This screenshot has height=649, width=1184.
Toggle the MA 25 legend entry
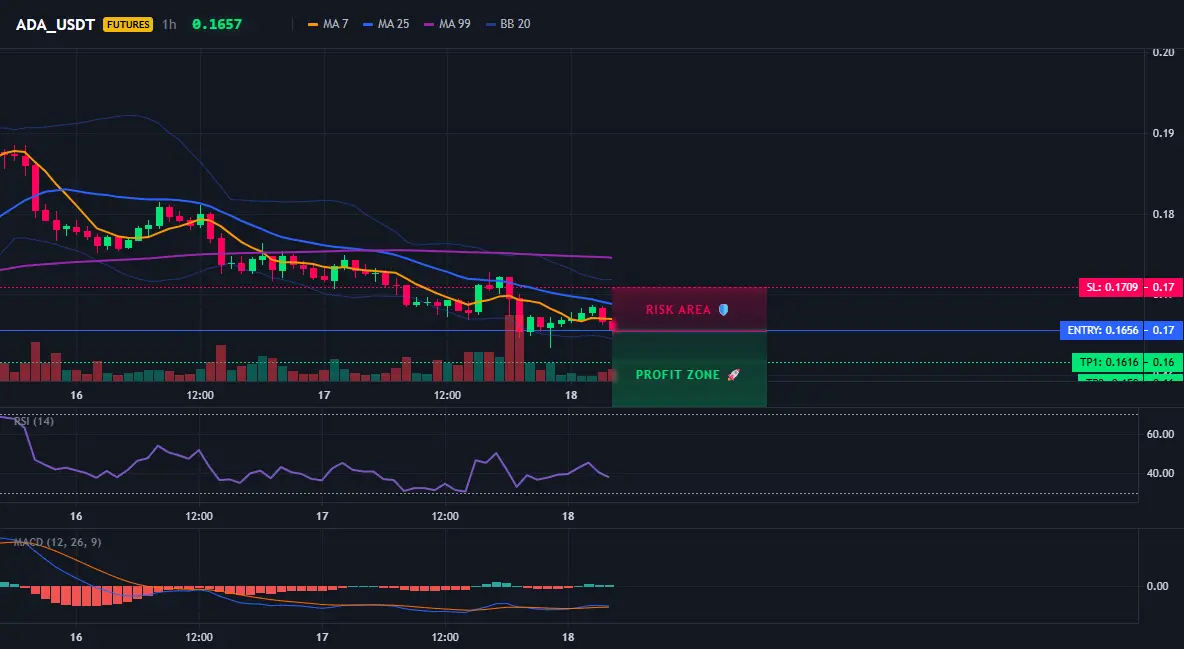click(x=386, y=24)
